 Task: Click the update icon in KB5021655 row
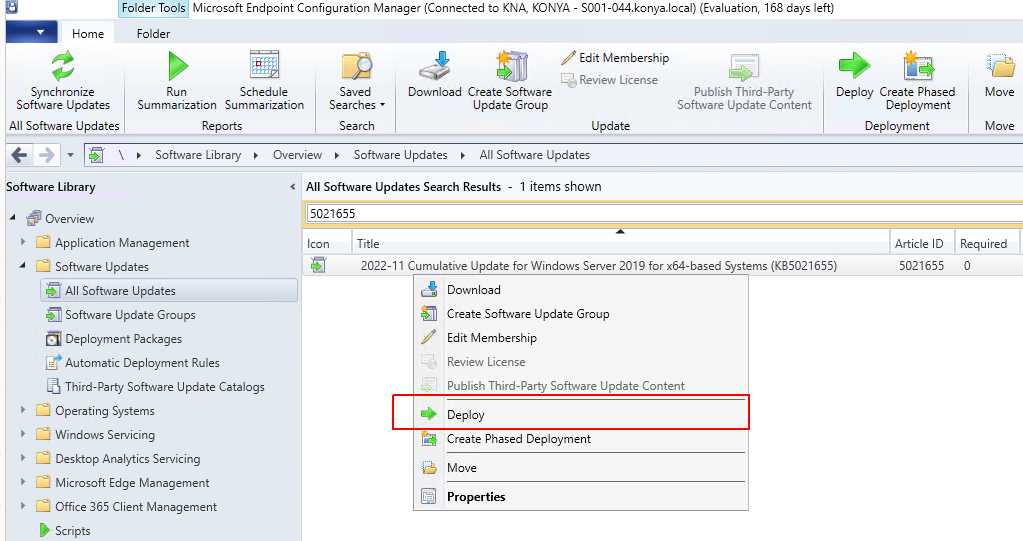tap(318, 265)
